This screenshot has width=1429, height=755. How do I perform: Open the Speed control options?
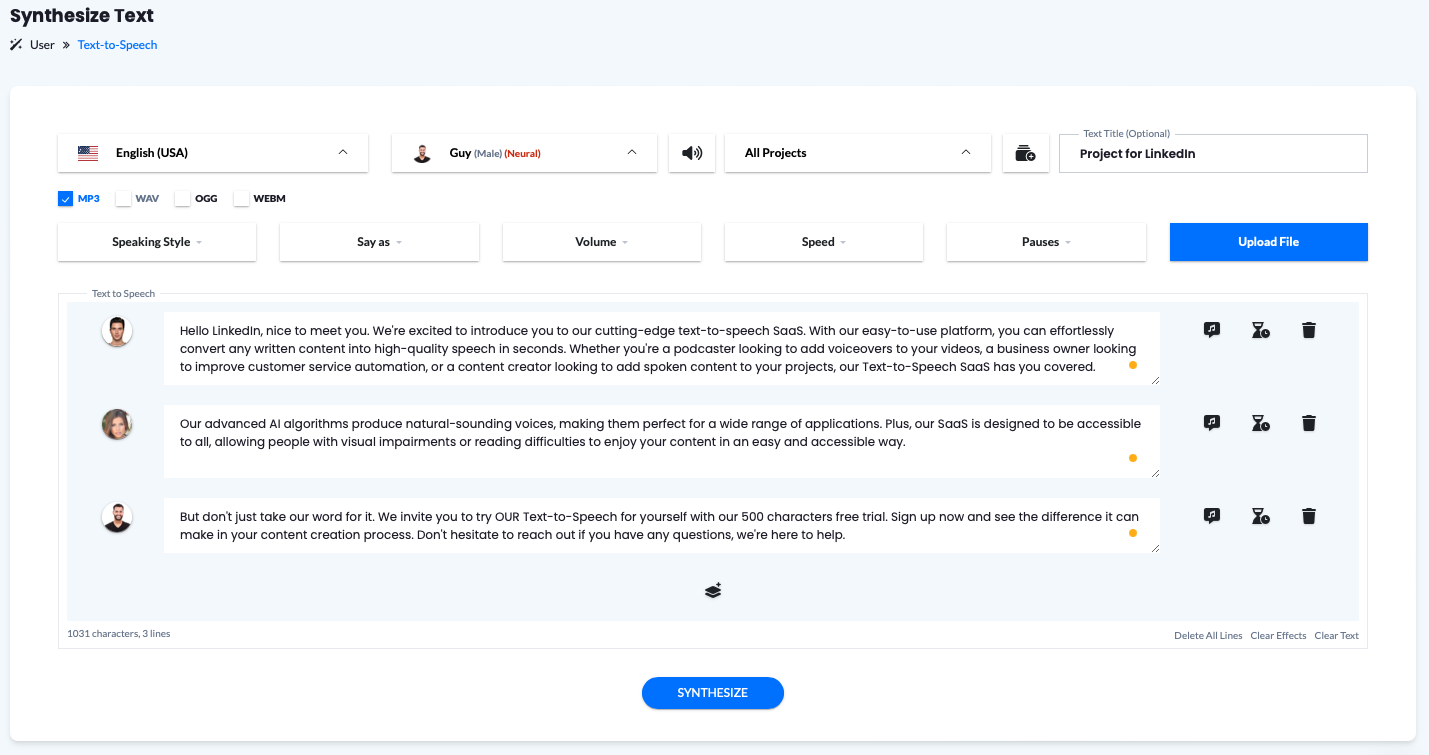coord(823,241)
